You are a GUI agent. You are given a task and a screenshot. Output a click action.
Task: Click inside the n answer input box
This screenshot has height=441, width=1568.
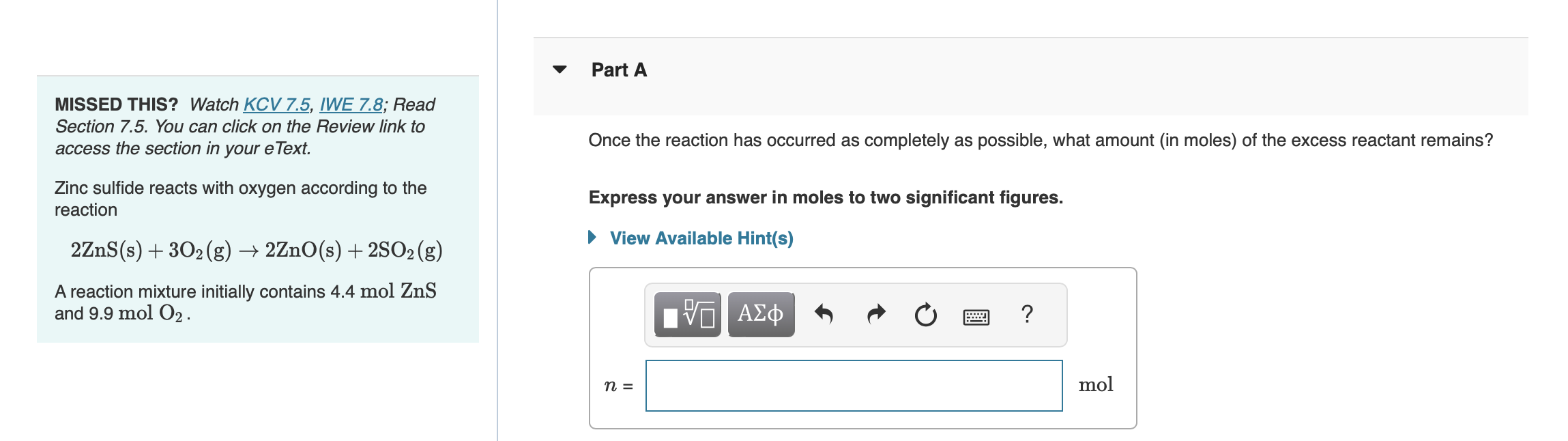[x=853, y=384]
